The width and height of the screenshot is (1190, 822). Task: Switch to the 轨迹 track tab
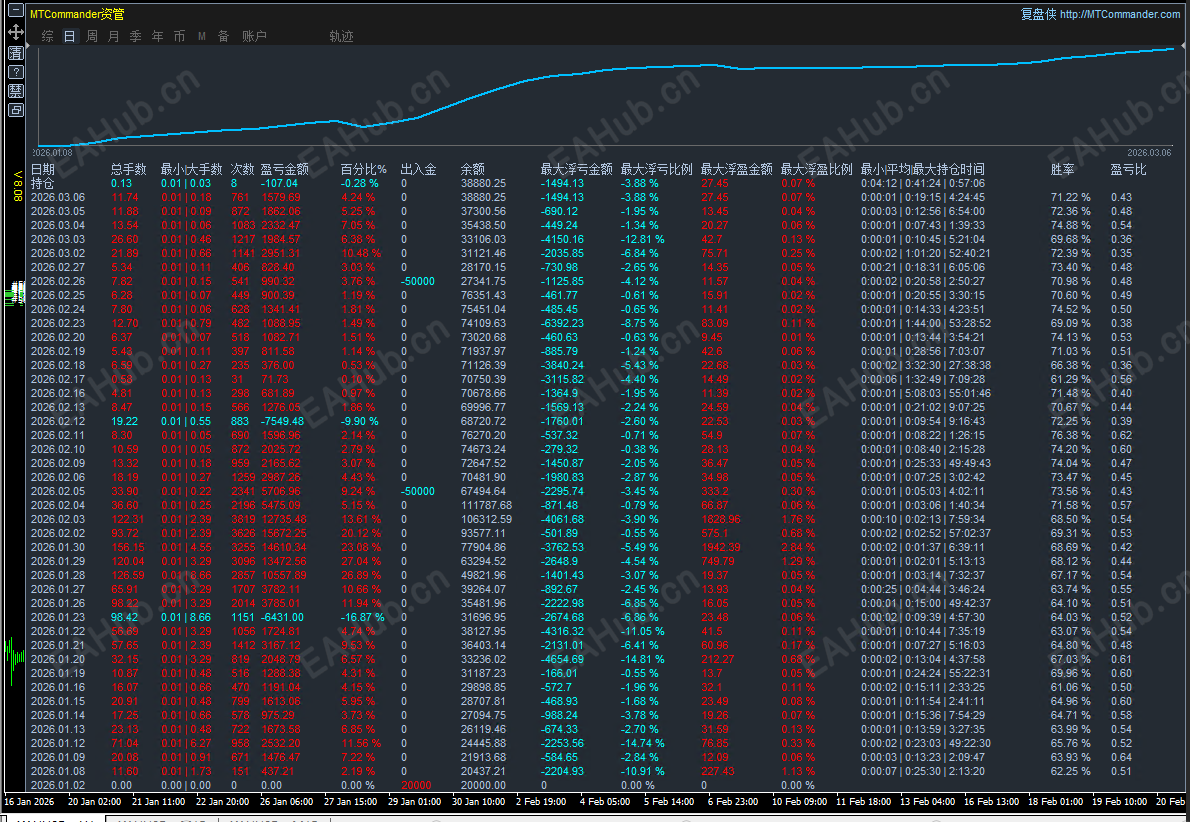341,36
